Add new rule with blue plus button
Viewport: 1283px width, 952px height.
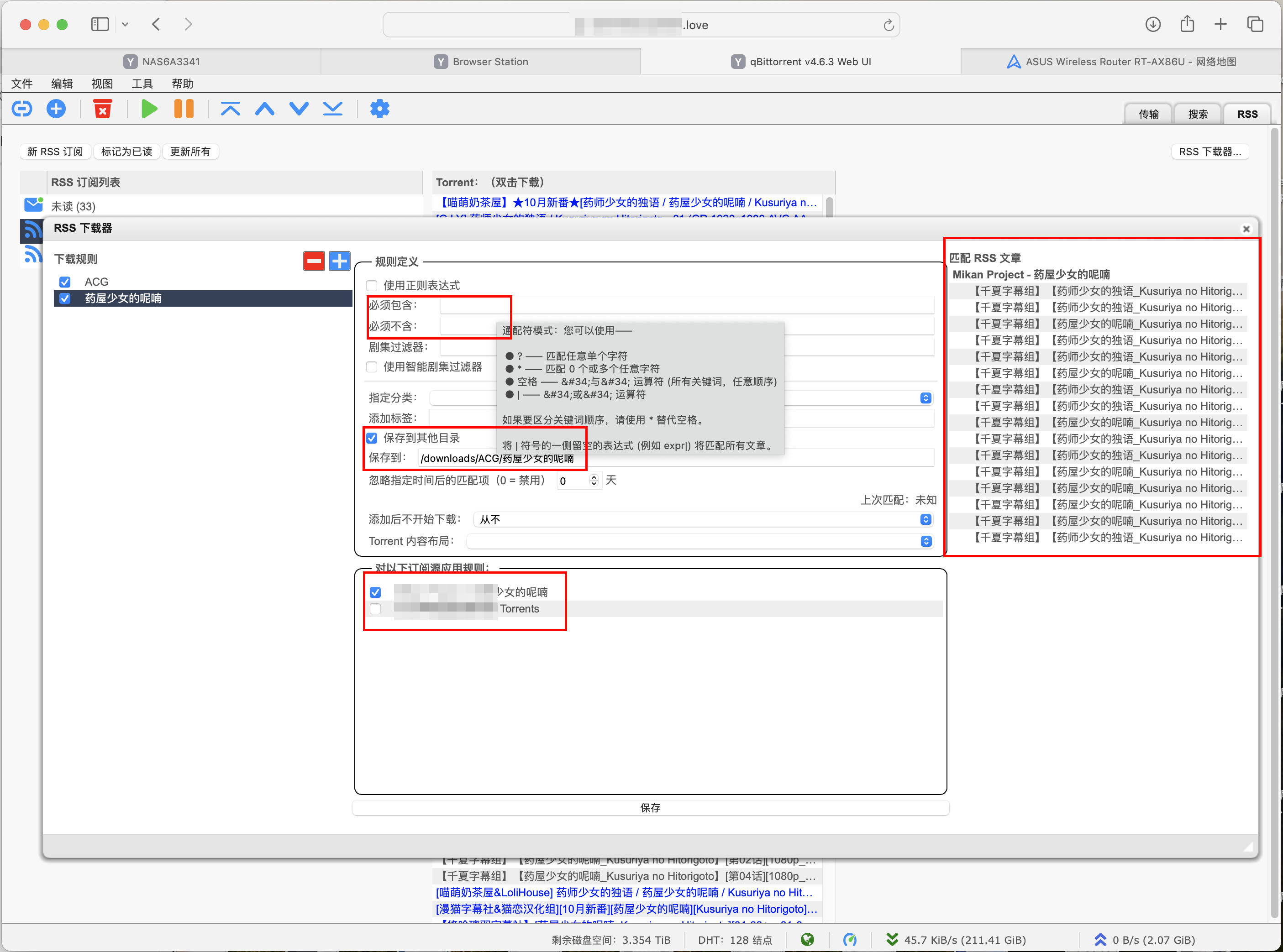(340, 261)
